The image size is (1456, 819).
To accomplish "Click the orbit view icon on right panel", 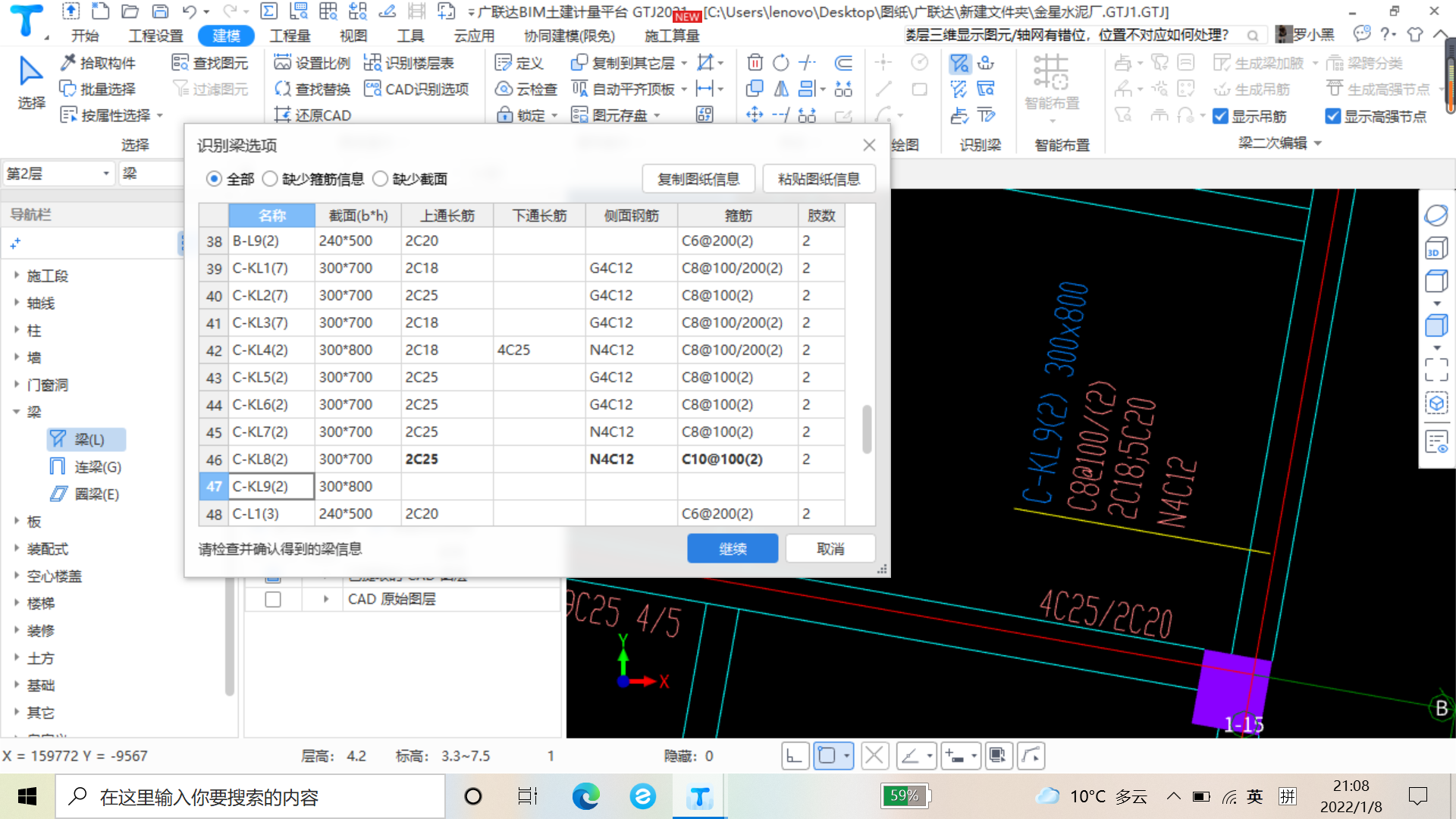I will coord(1436,215).
